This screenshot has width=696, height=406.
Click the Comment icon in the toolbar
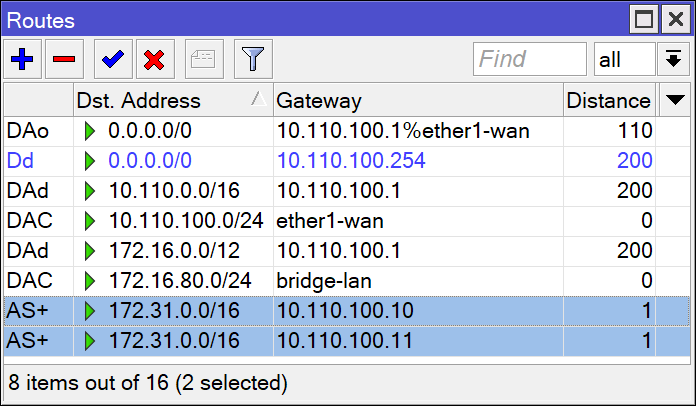click(204, 60)
